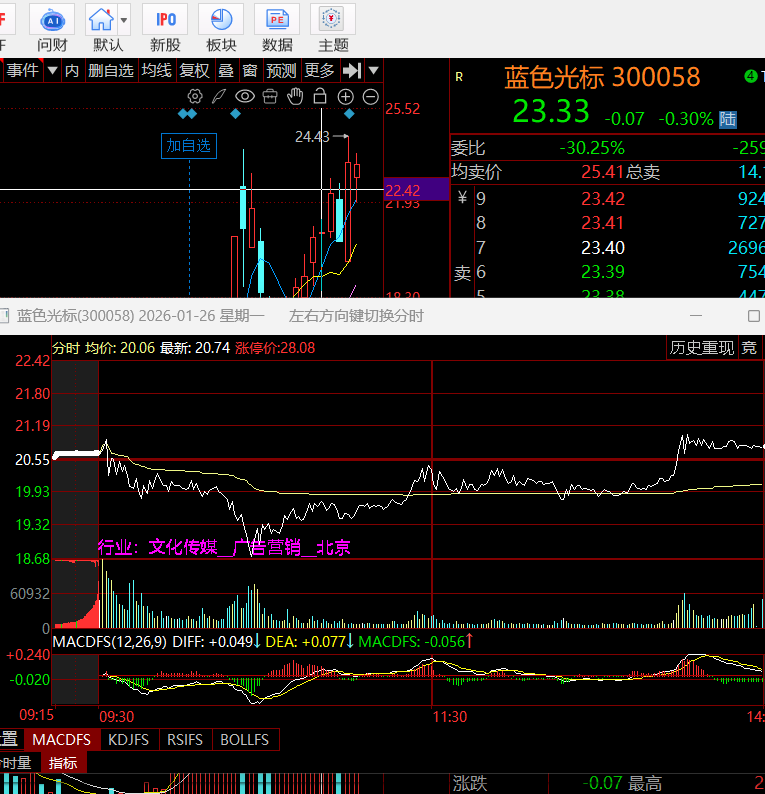
Task: Toggle the chart lock icon
Action: (x=320, y=96)
